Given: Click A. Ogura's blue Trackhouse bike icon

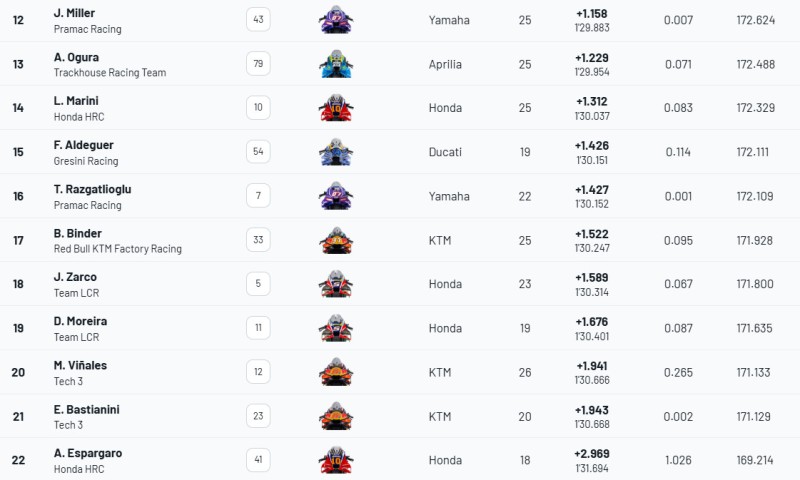Looking at the screenshot, I should click(336, 64).
